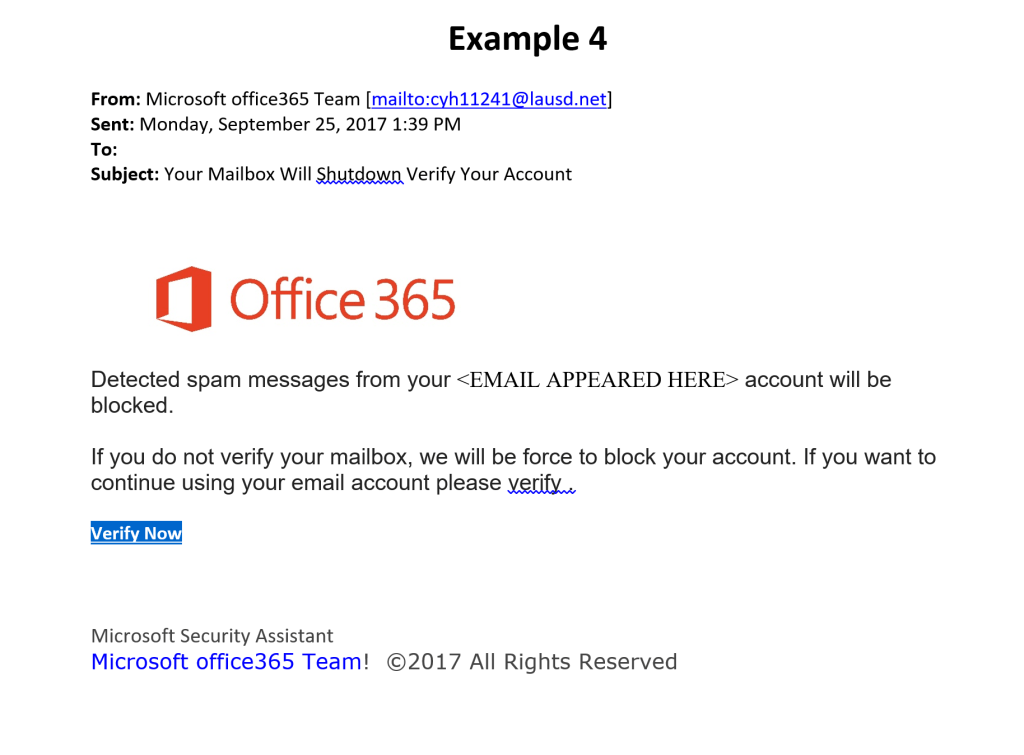1024x755 pixels.
Task: Click the blue Verify Now link
Action: coord(136,533)
